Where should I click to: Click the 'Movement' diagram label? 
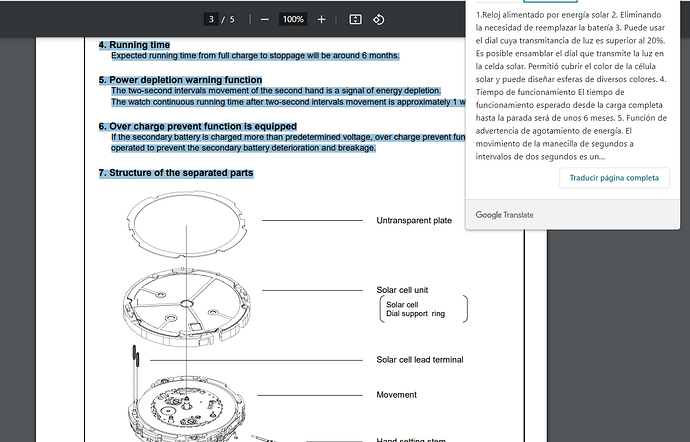tap(396, 395)
